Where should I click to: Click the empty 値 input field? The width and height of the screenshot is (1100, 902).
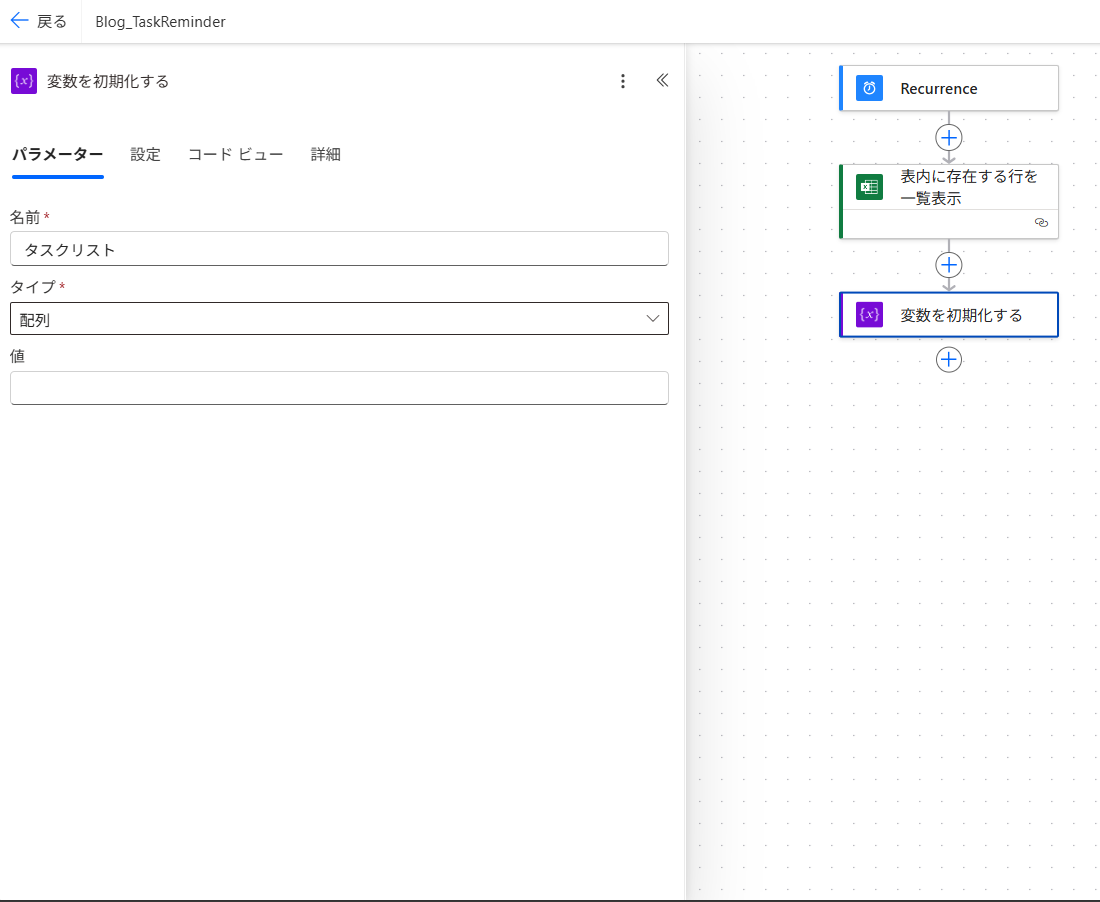point(339,388)
